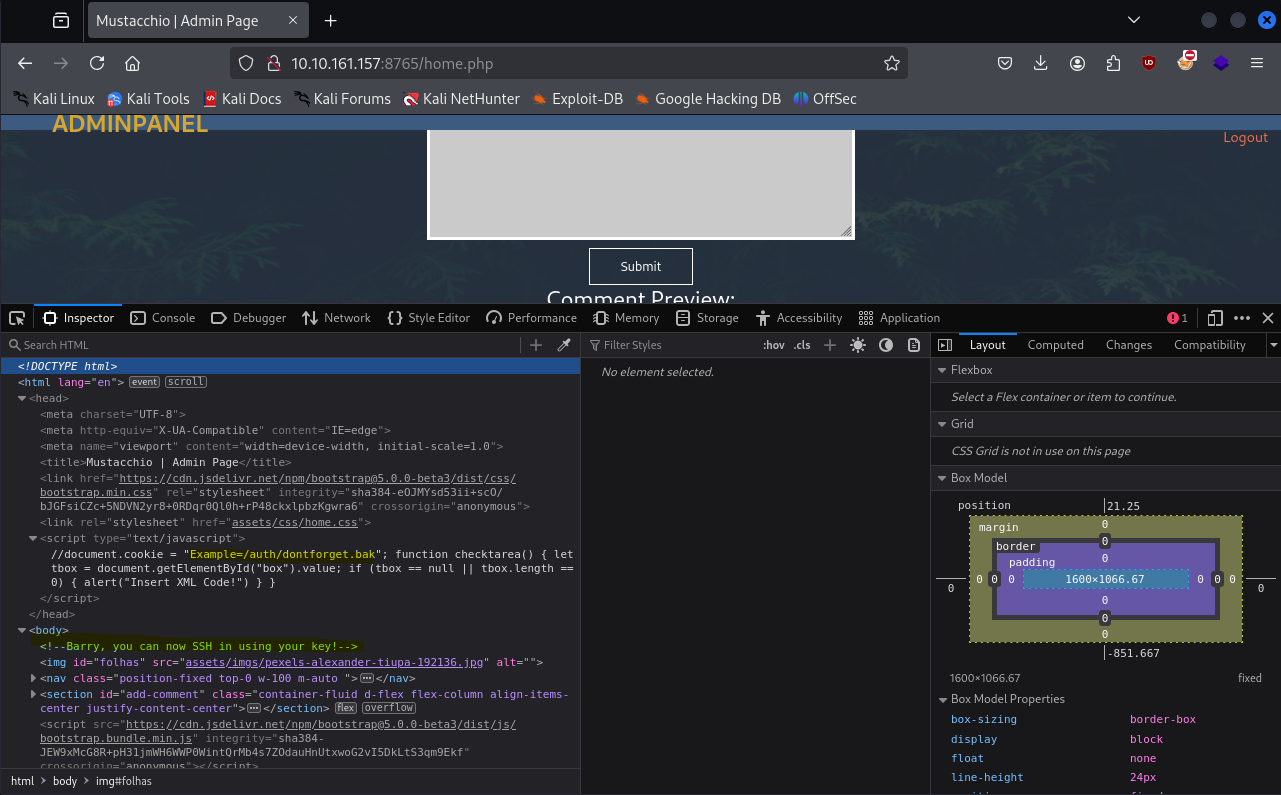Screen dimensions: 1281x795
Task: Expand the add-comment section node
Action: click(34, 694)
